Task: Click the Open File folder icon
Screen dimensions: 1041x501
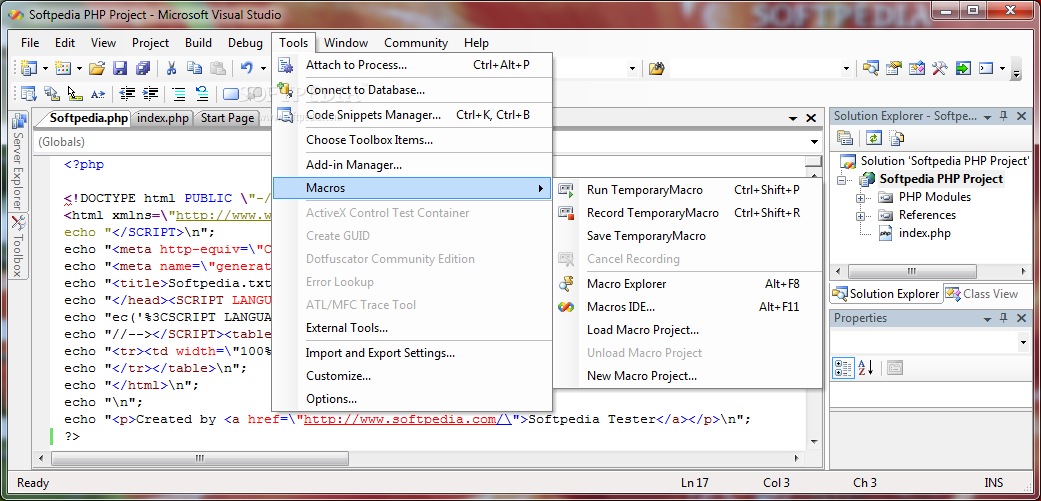Action: point(97,68)
